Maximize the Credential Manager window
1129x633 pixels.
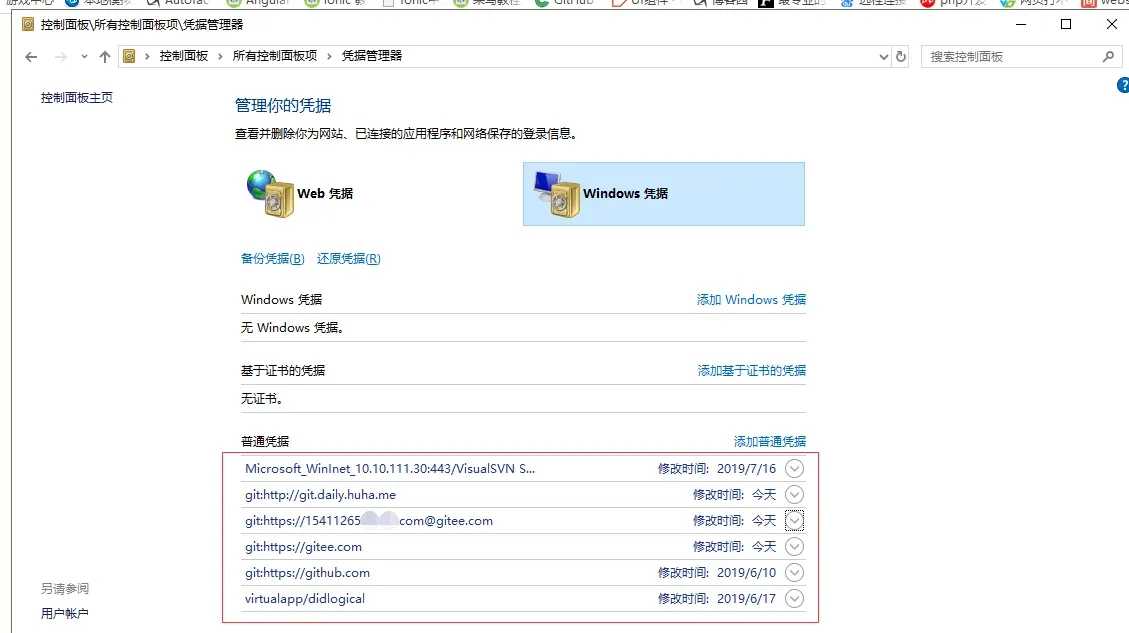pyautogui.click(x=1066, y=24)
